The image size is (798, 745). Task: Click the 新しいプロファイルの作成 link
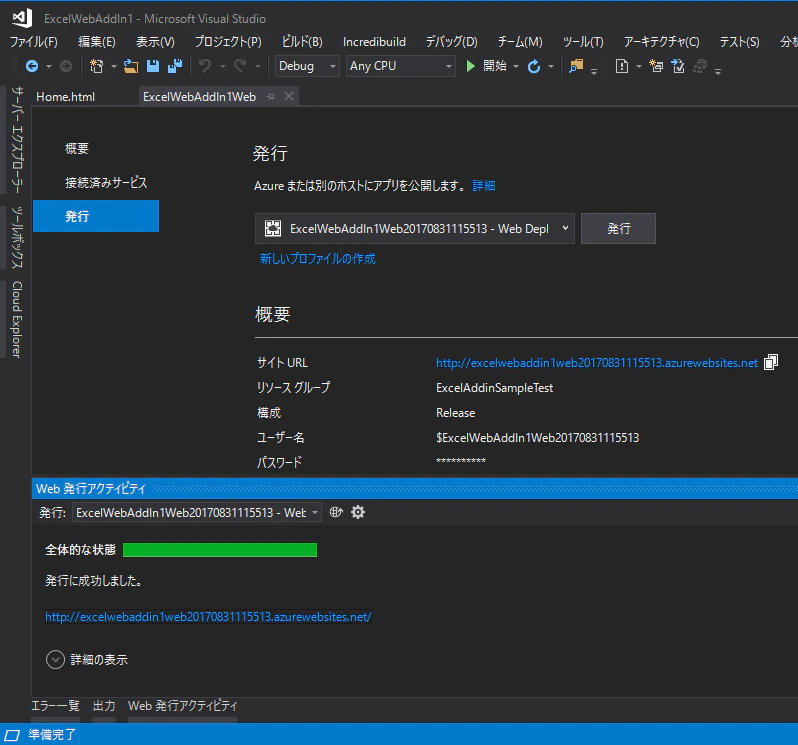318,259
